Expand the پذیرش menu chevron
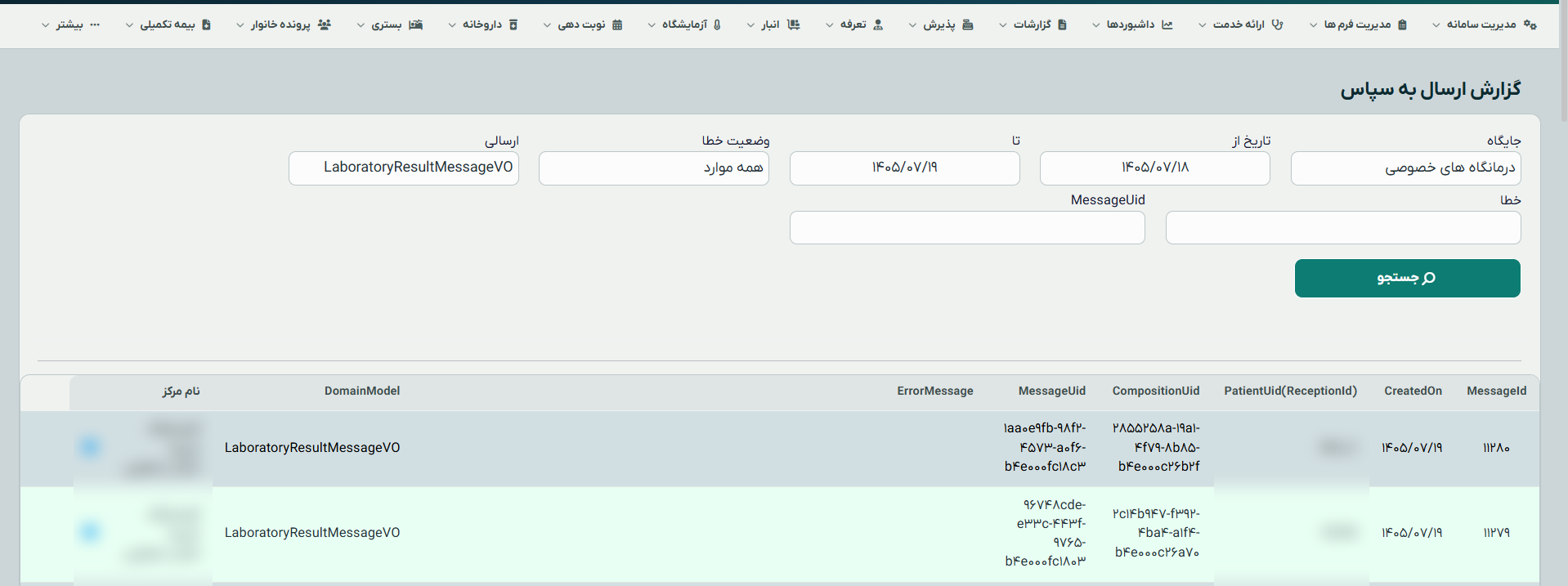 click(x=912, y=25)
